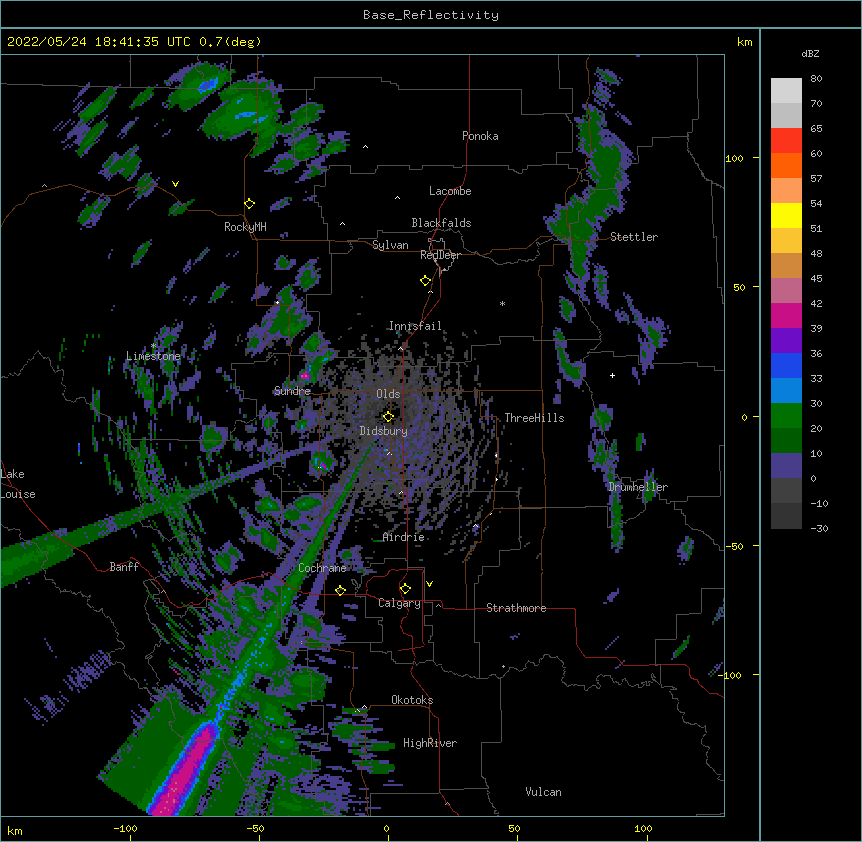Select the yellow 51-54 dBZ legend swatch
Viewport: 862px width, 842px height.
(x=786, y=215)
